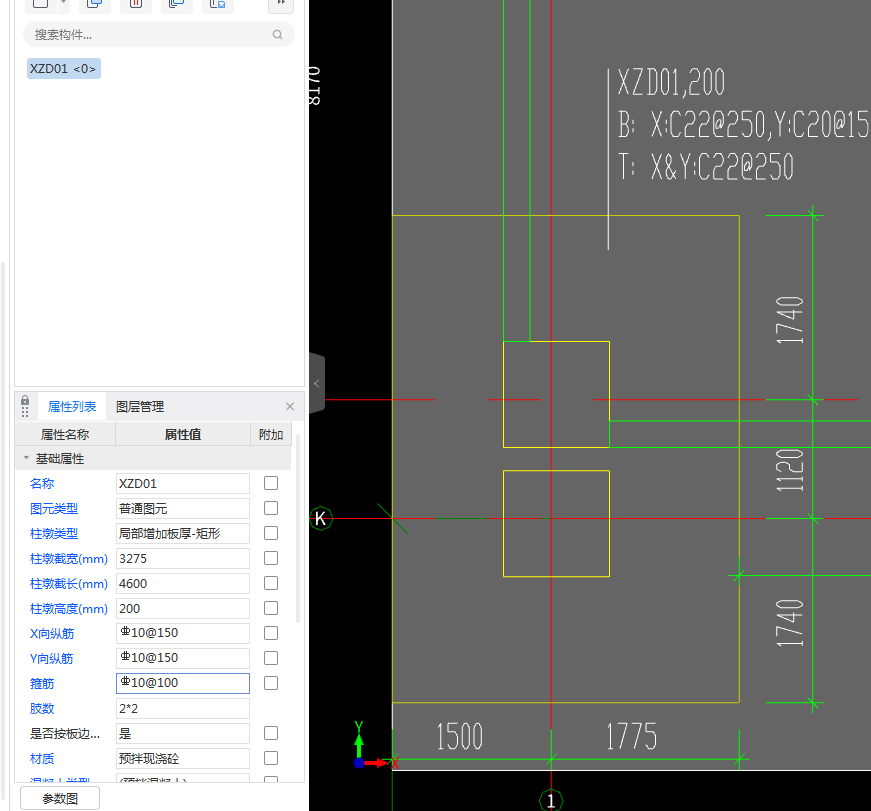
Task: Select XZD01 in the component list
Action: 64,69
